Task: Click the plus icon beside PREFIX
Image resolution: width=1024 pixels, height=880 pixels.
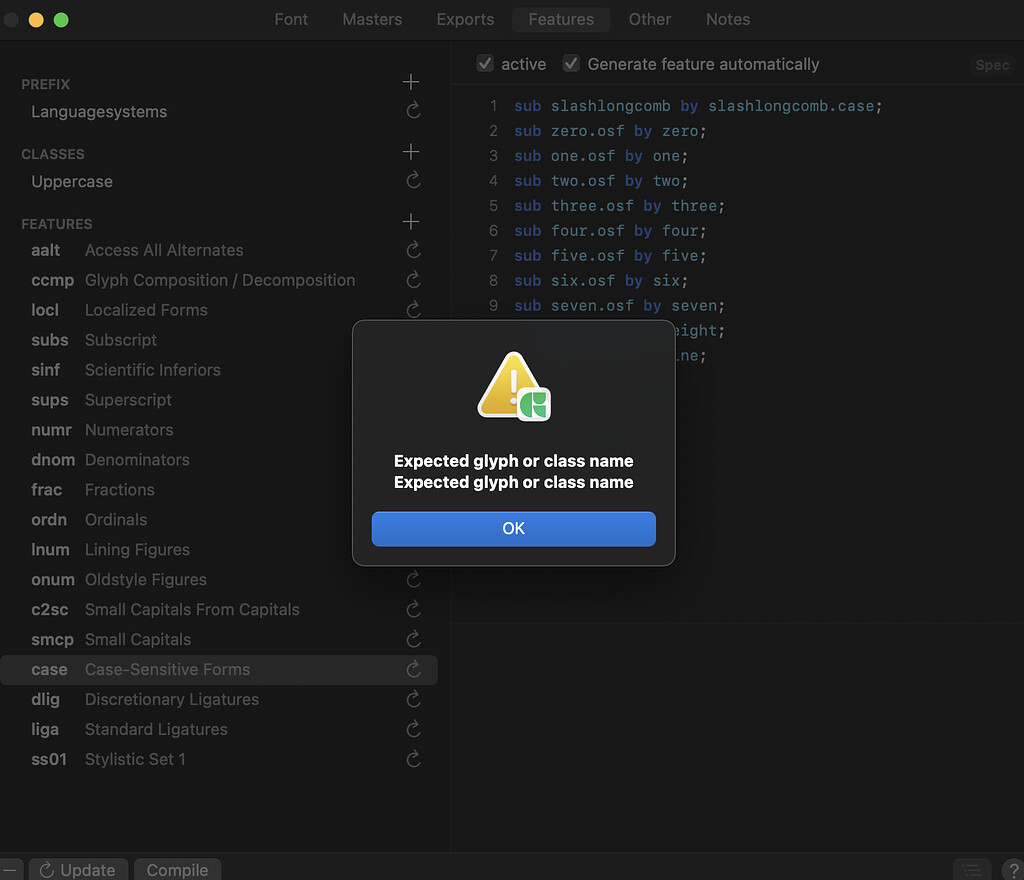Action: [x=410, y=82]
